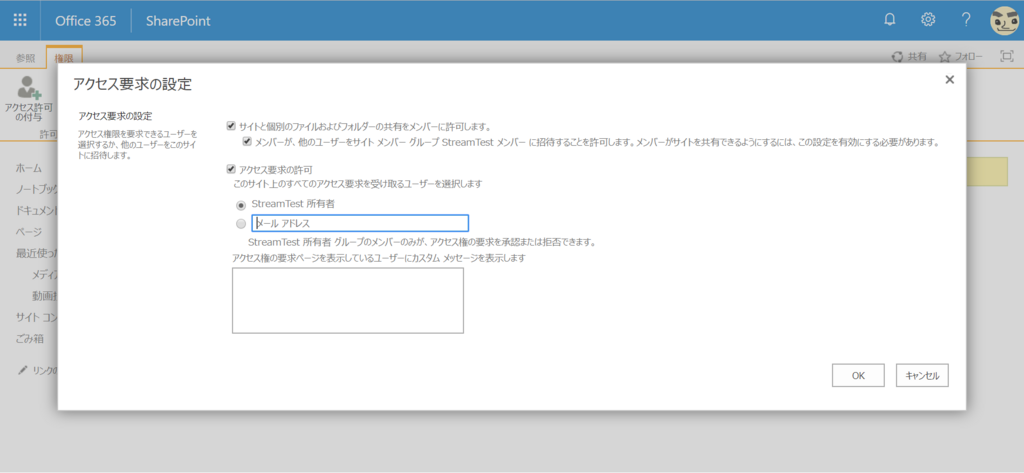
Task: Click the 最近使った sidebar heading
Action: pyautogui.click(x=37, y=253)
